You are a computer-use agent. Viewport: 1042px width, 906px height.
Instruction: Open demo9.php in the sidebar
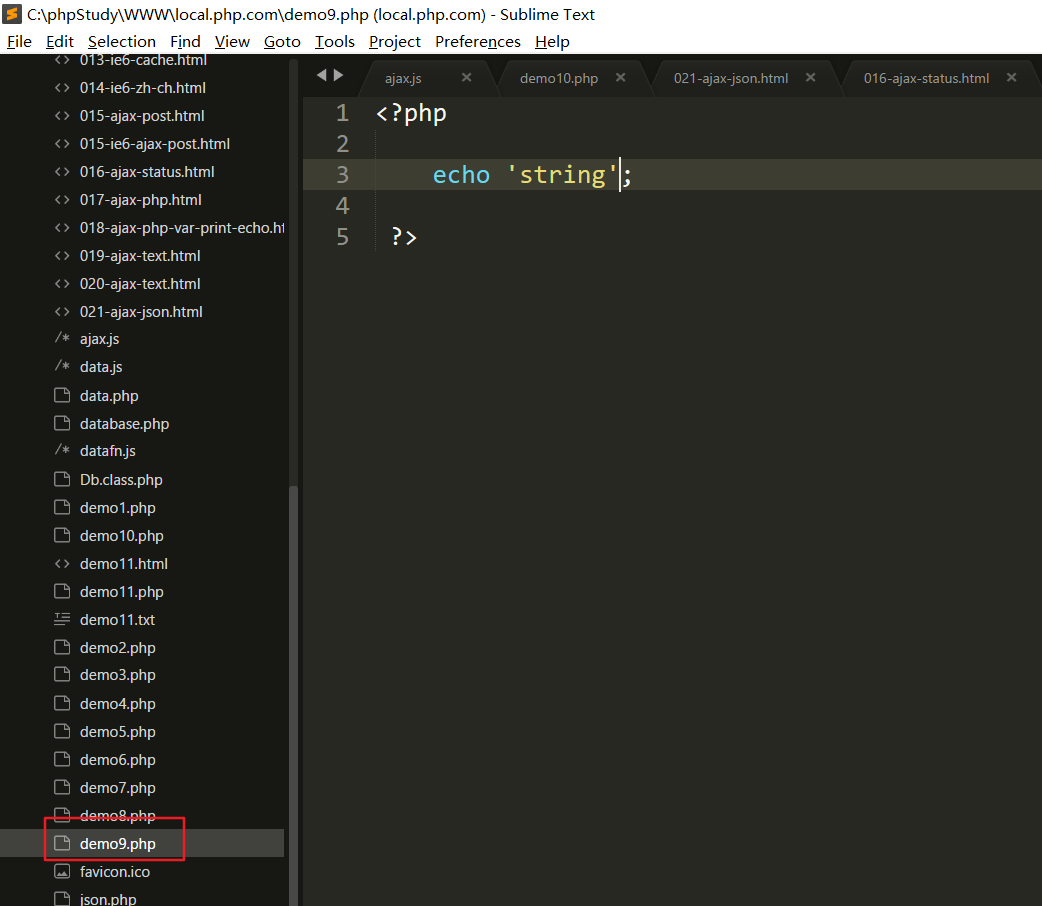117,844
